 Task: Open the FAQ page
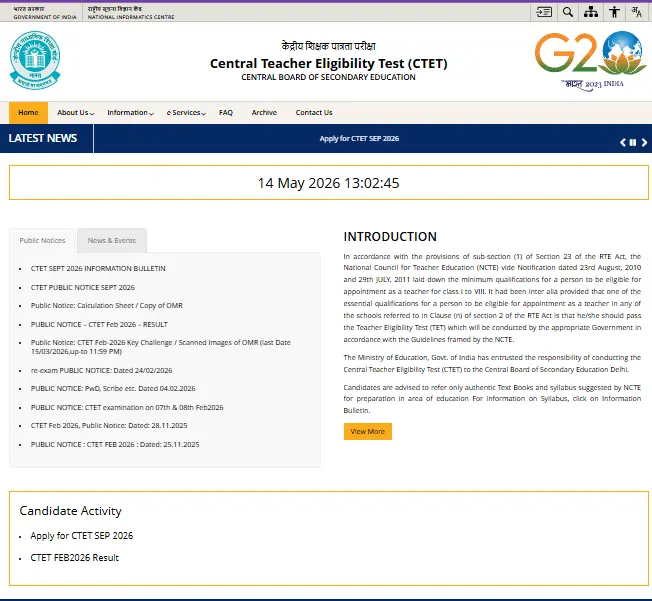coord(226,113)
